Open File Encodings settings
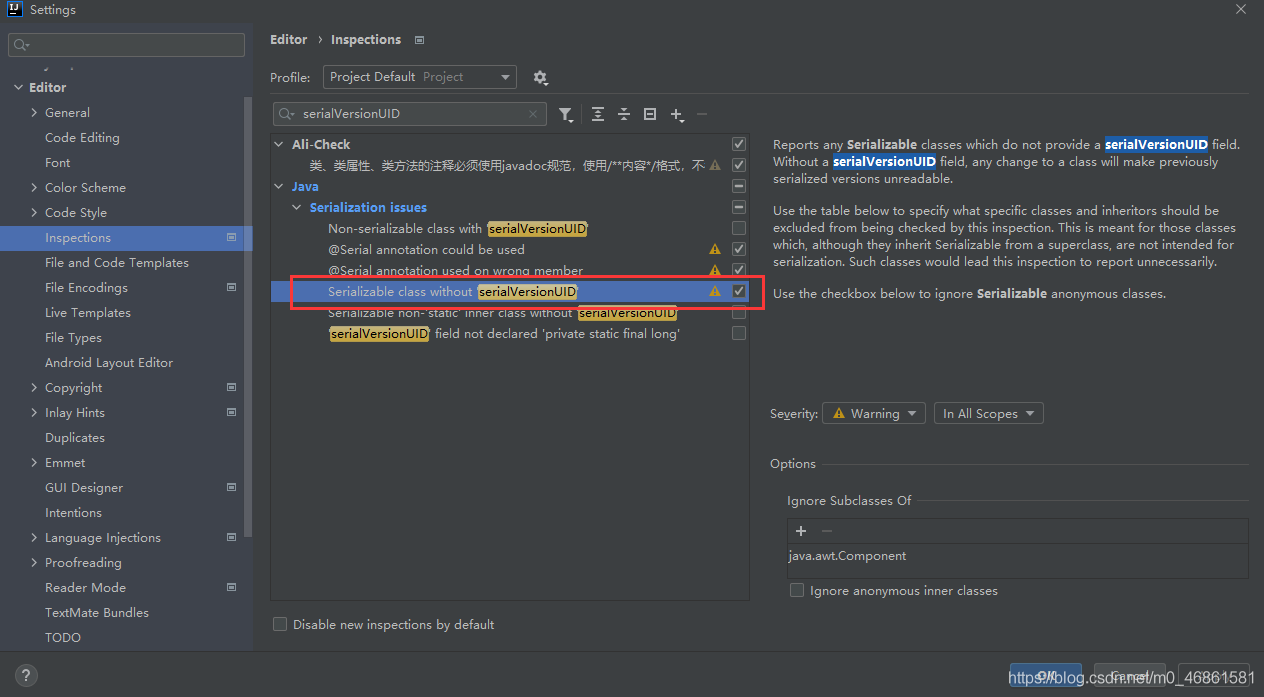Image resolution: width=1264 pixels, height=697 pixels. coord(86,288)
